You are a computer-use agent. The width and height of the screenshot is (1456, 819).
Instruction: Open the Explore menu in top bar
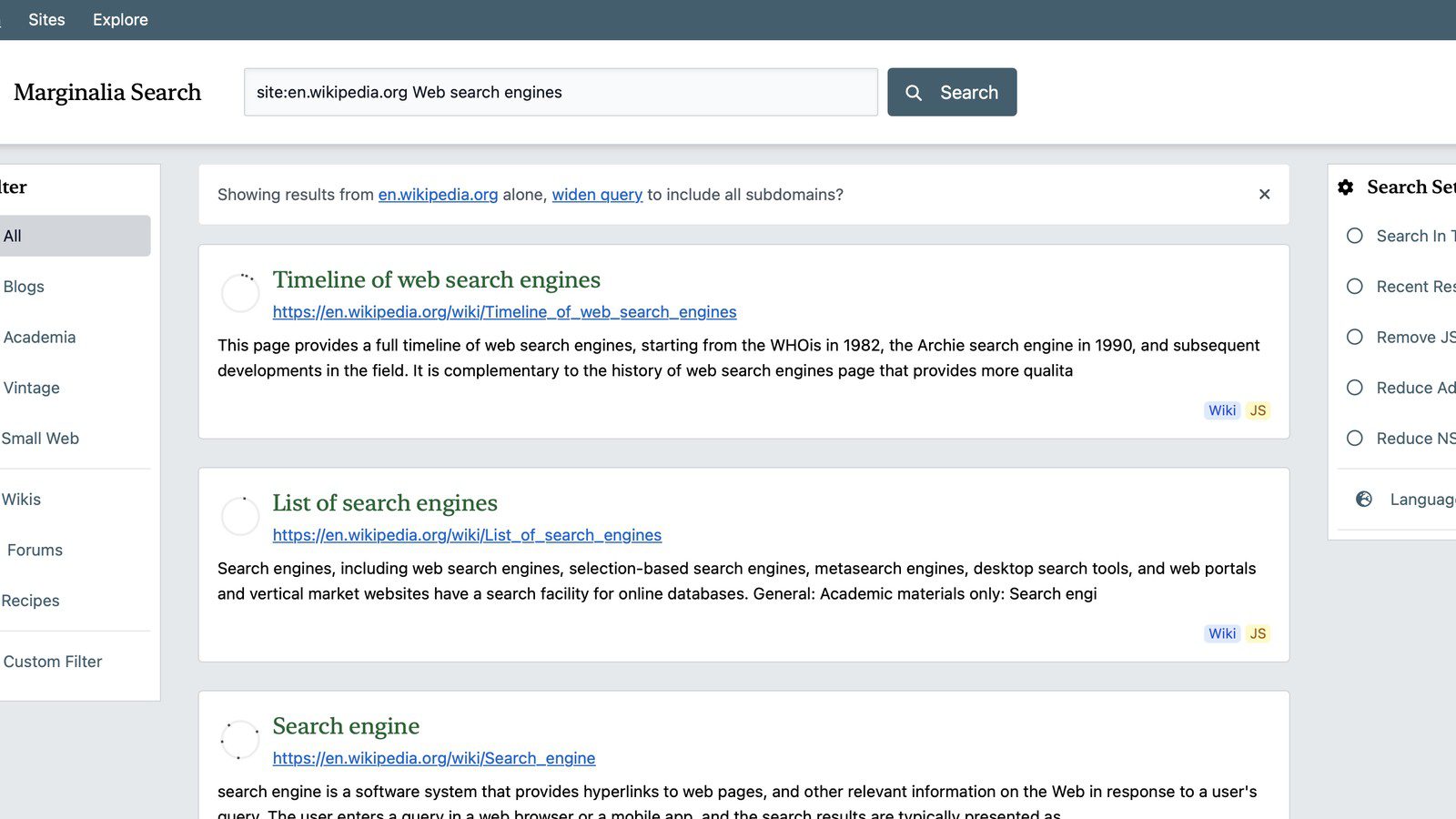(x=120, y=20)
